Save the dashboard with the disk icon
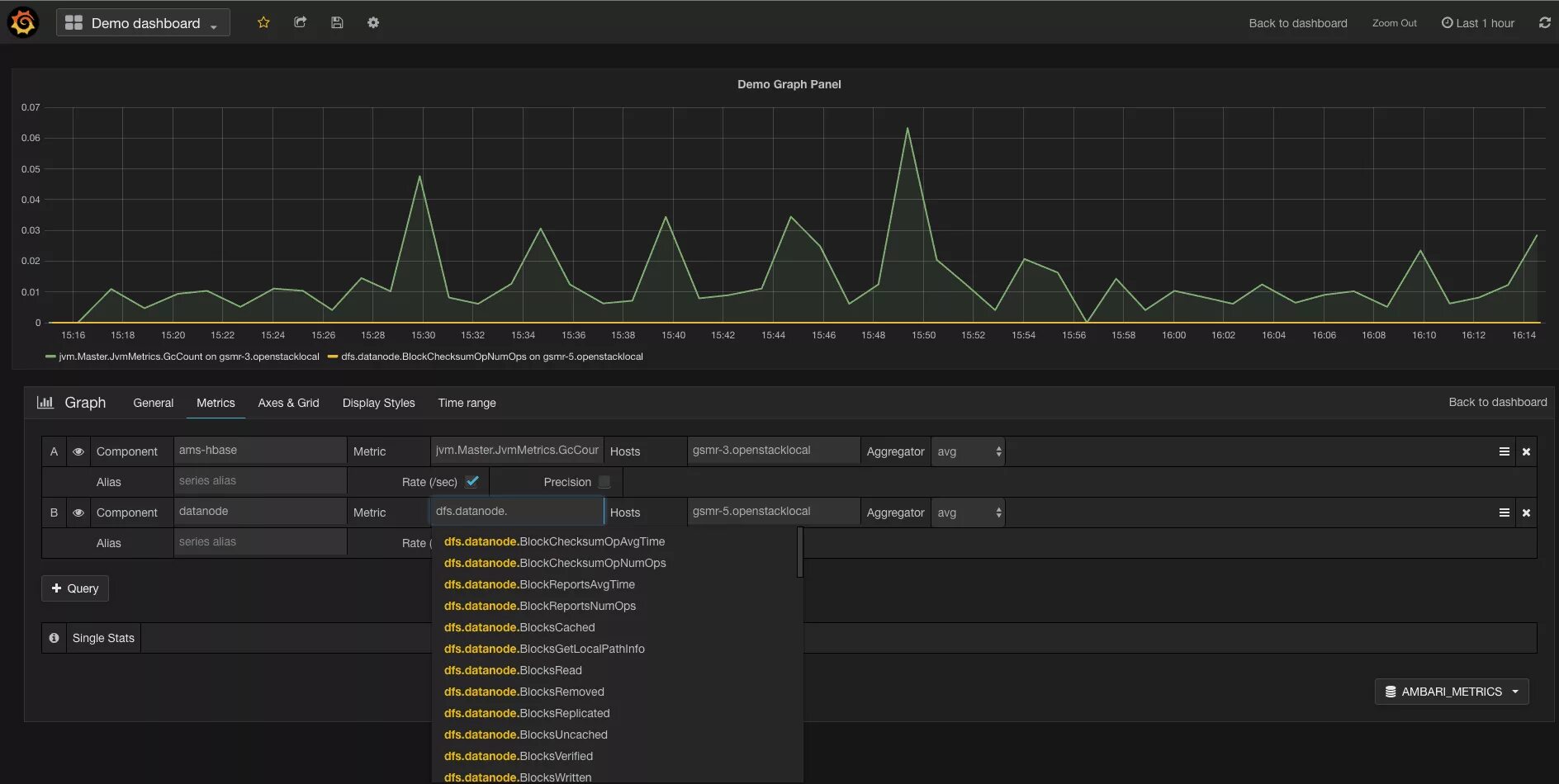 pyautogui.click(x=337, y=22)
